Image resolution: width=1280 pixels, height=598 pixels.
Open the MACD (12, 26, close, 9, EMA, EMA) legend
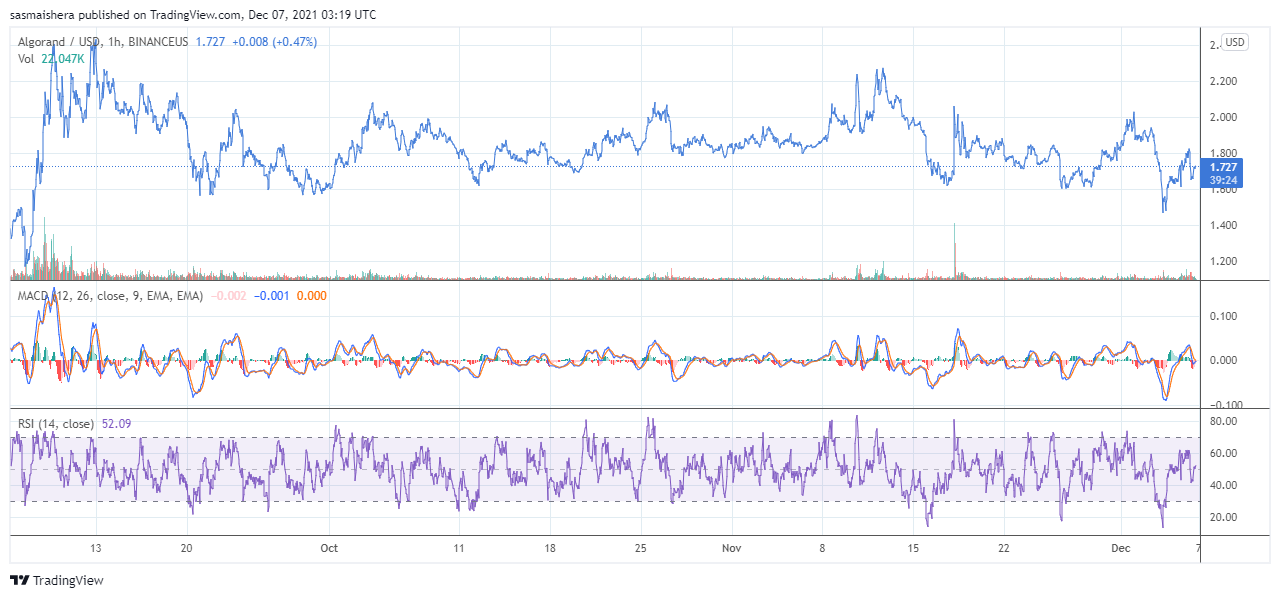pos(110,296)
